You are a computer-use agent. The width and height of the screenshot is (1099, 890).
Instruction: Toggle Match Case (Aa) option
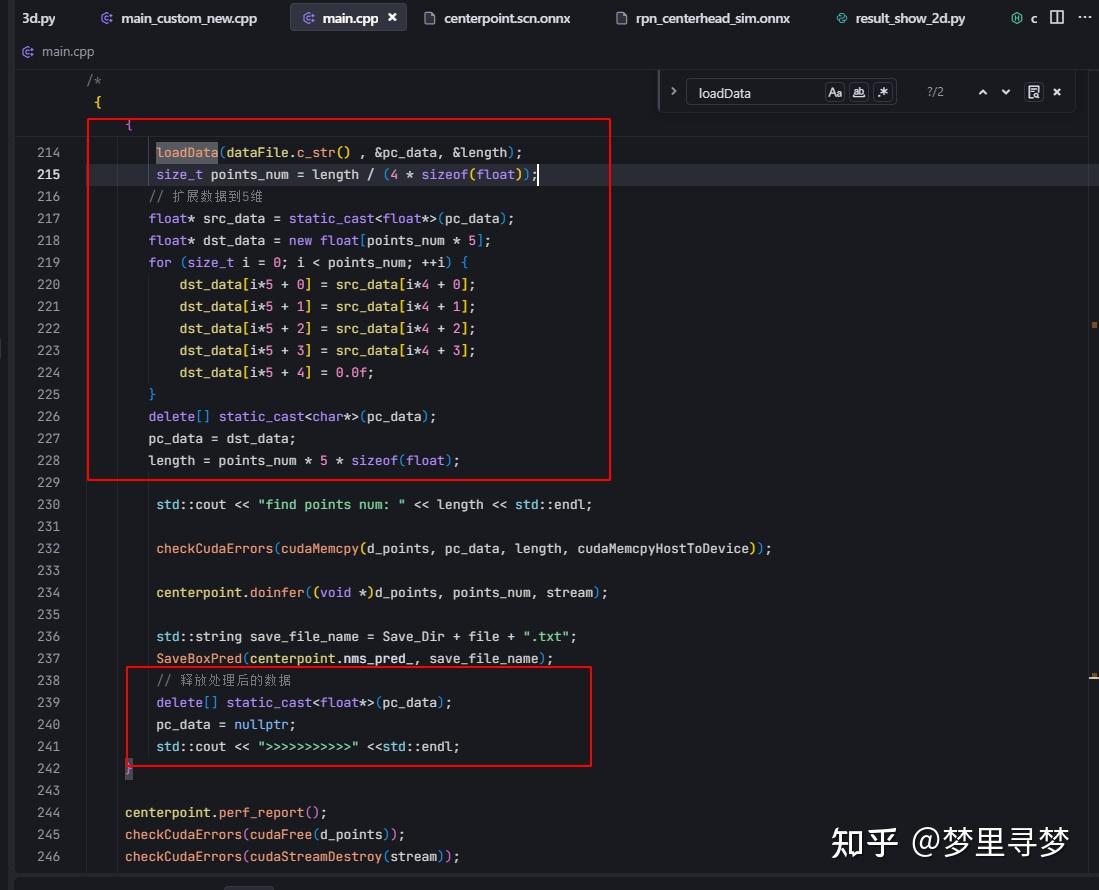(835, 93)
